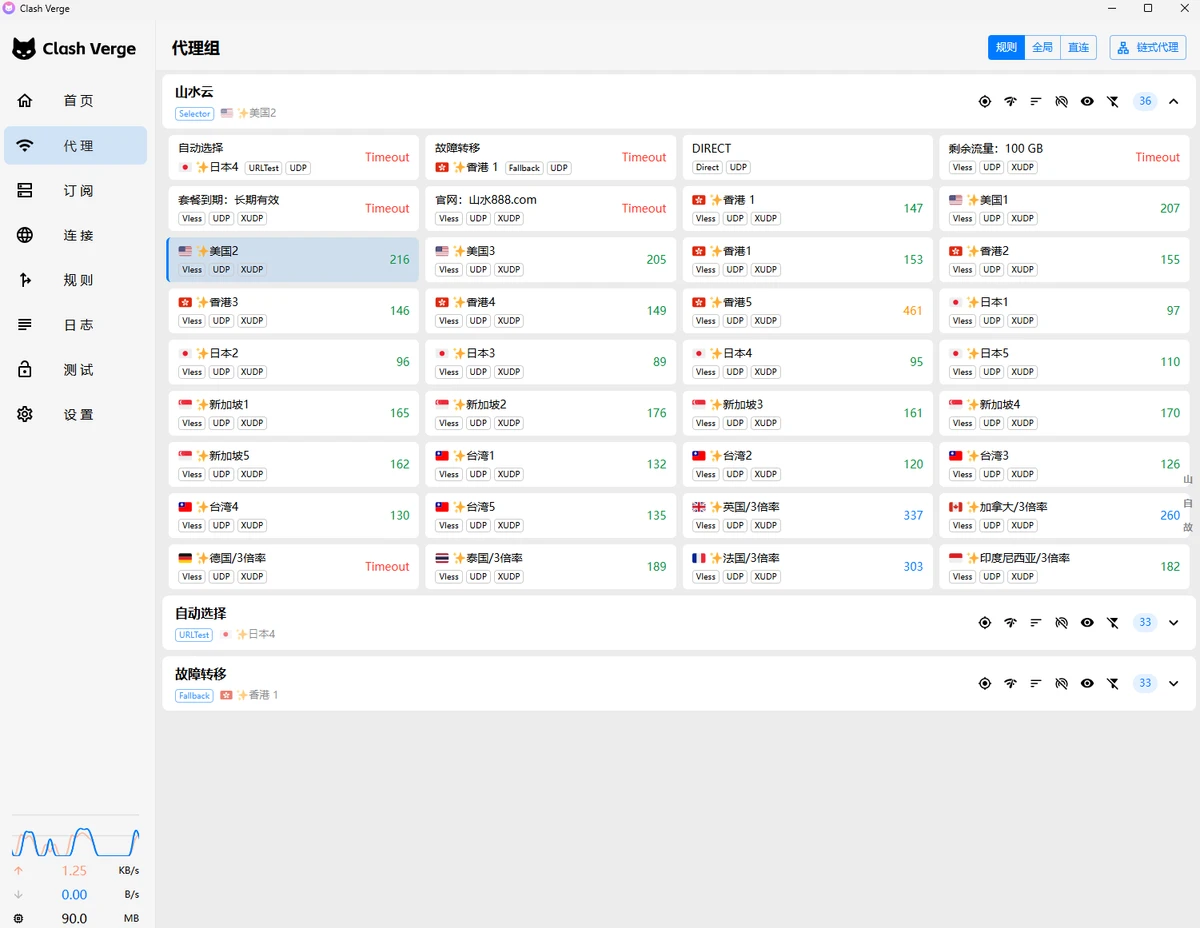Click the 260 delay on 加拿大/3倍率 card
This screenshot has height=928, width=1200.
click(x=1169, y=515)
